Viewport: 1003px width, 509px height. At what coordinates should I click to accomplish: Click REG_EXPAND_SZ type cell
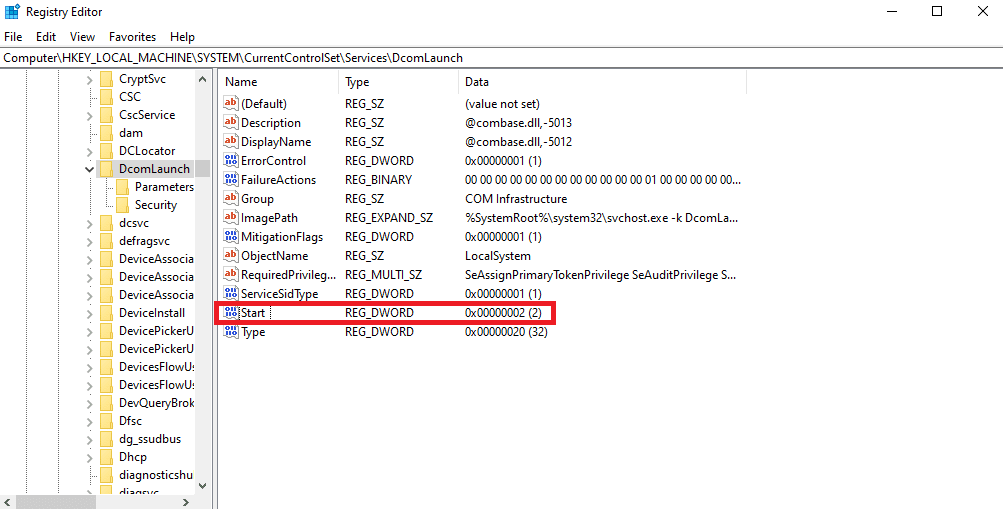(x=389, y=217)
